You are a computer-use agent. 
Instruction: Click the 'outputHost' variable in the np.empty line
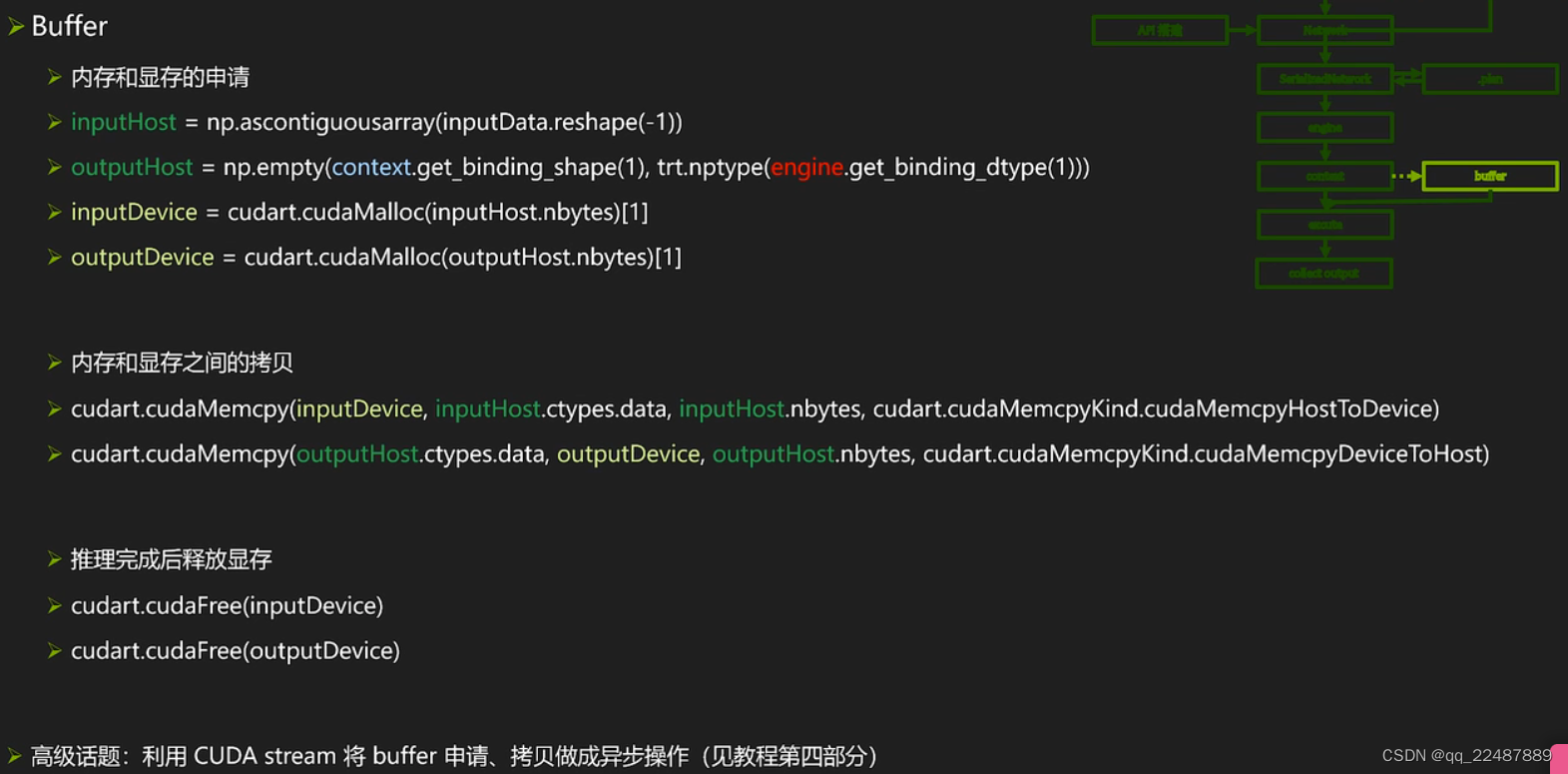point(132,167)
